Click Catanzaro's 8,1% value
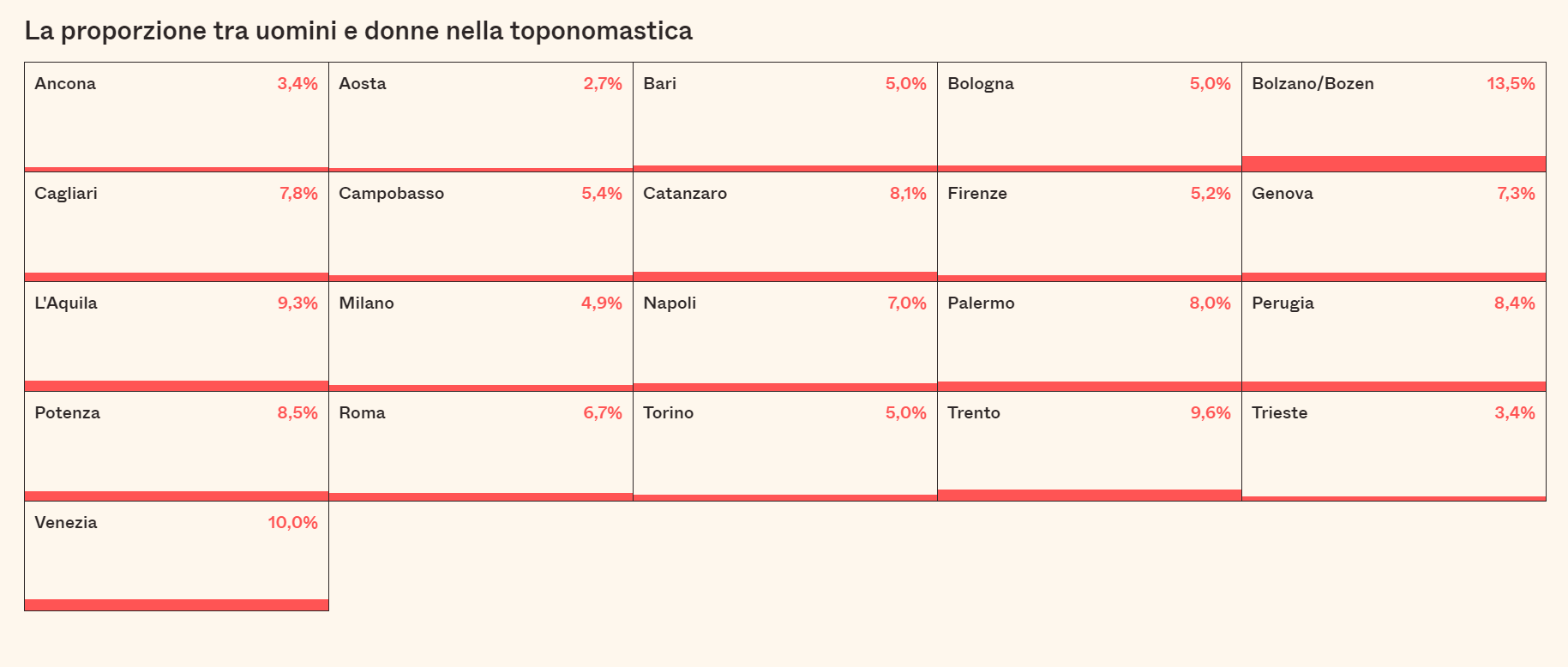 tap(908, 194)
